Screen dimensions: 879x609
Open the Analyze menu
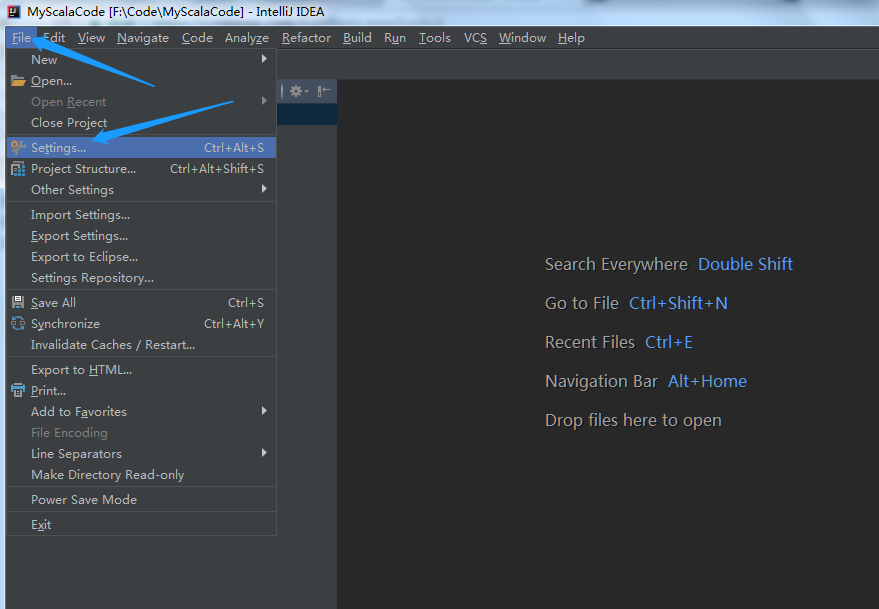pos(247,38)
